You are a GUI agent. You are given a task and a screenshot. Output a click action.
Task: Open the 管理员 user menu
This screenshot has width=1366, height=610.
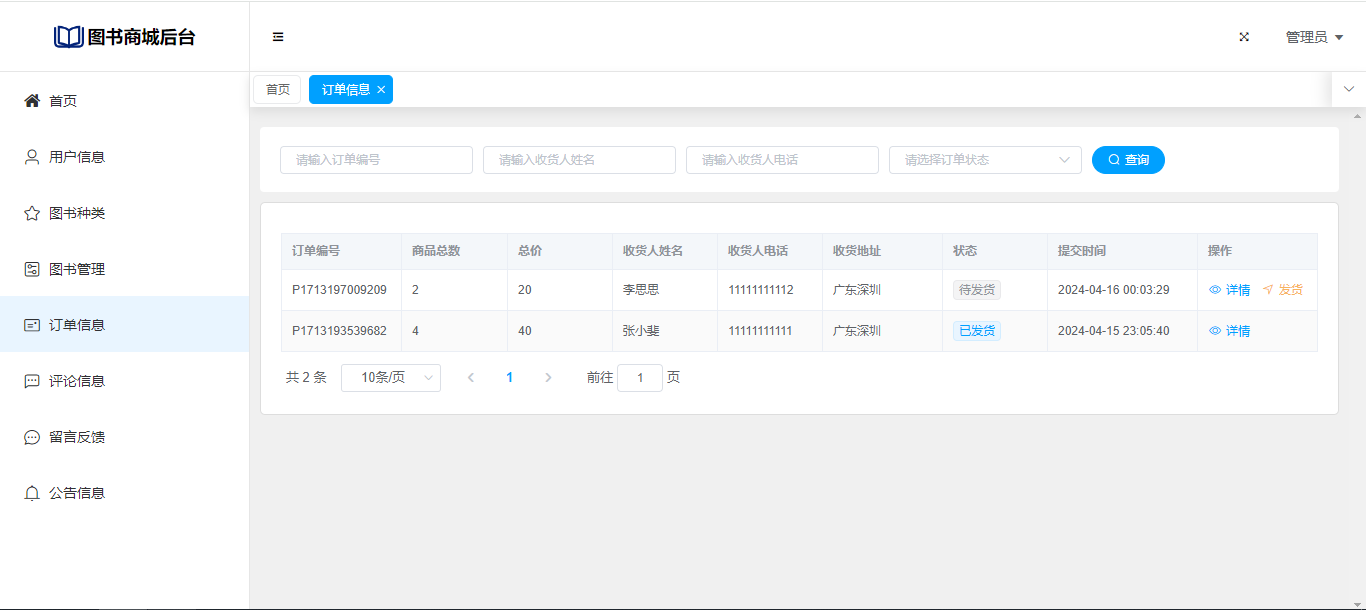[1313, 37]
